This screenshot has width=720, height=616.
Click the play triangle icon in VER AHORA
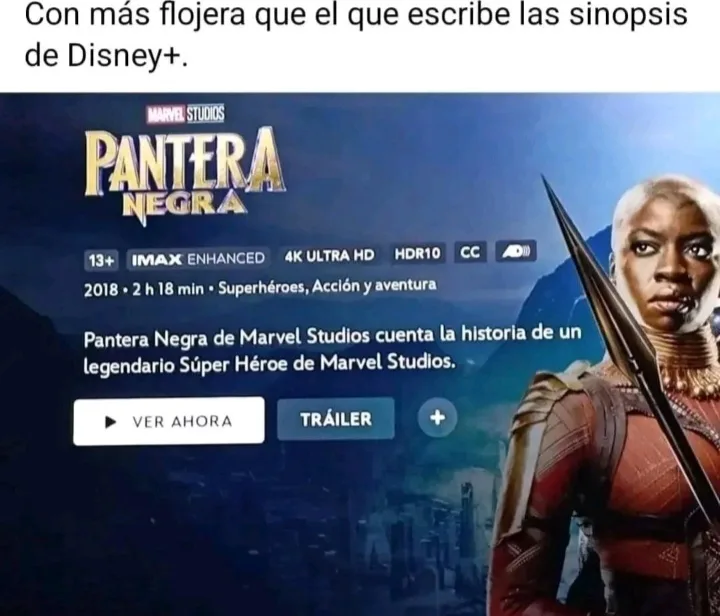110,421
